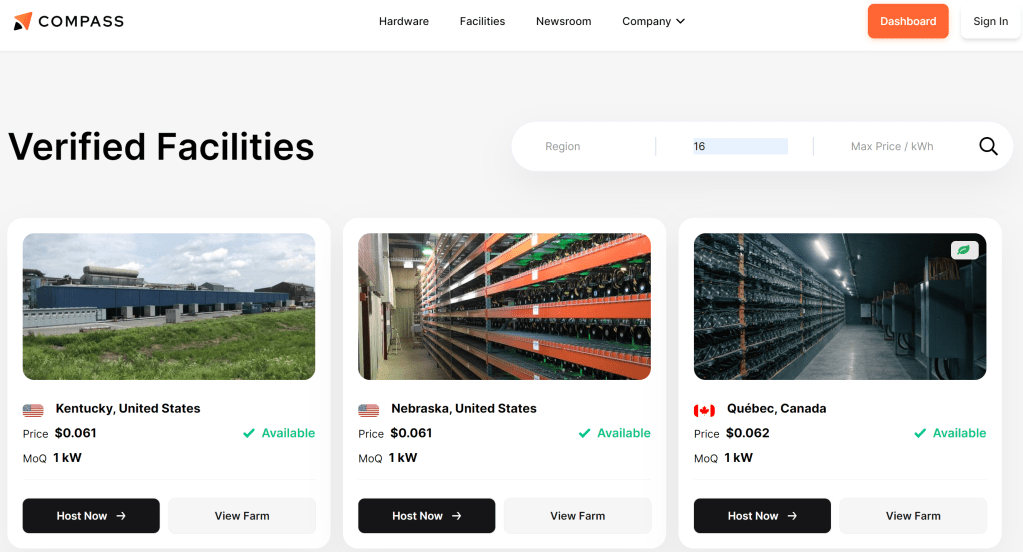Open the Hardware menu item
Image resolution: width=1023 pixels, height=552 pixels.
point(404,21)
